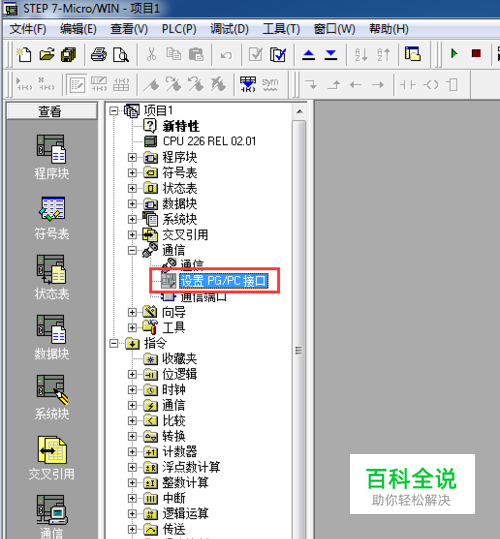Screen dimensions: 500x539
Task: Expand the 数据块 tree node
Action: click(132, 204)
